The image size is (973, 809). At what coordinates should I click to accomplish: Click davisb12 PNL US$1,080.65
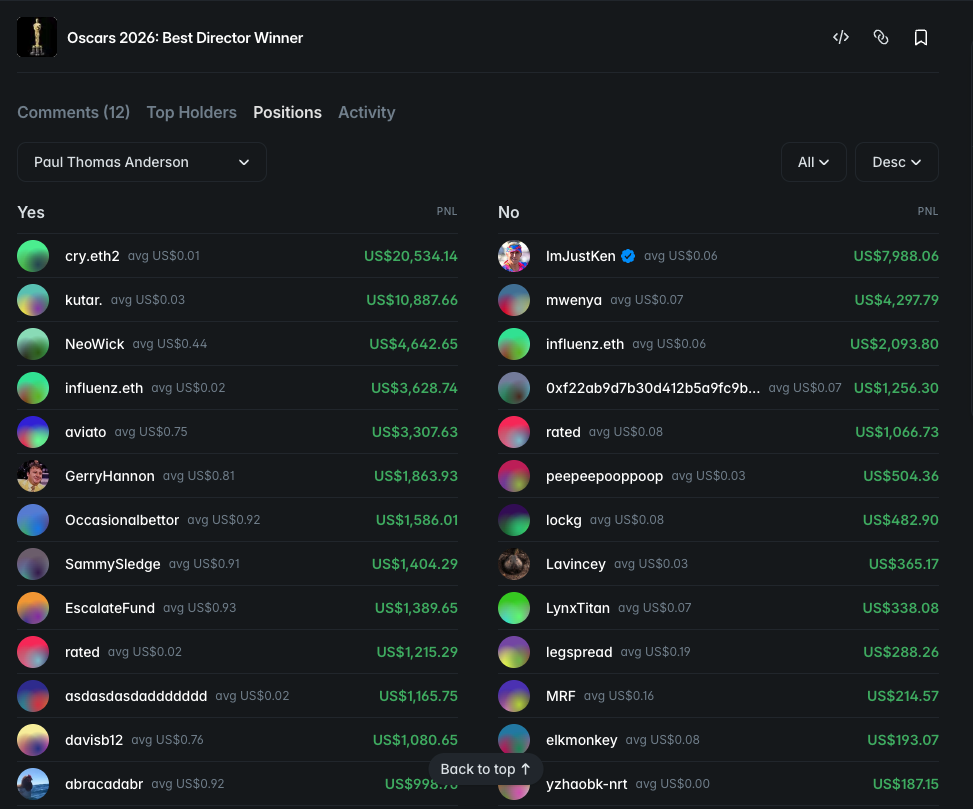tap(415, 741)
